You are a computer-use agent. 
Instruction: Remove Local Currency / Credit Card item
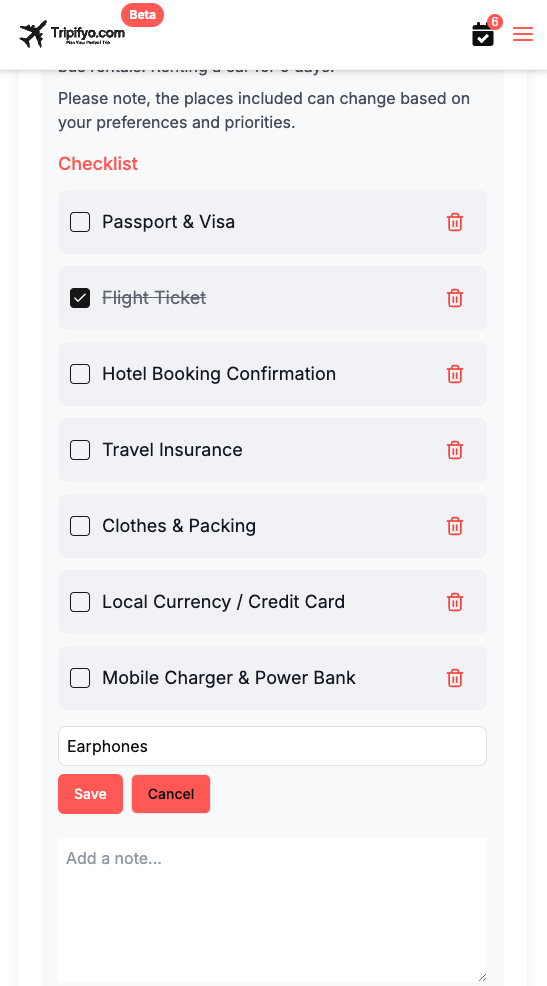pyautogui.click(x=455, y=602)
